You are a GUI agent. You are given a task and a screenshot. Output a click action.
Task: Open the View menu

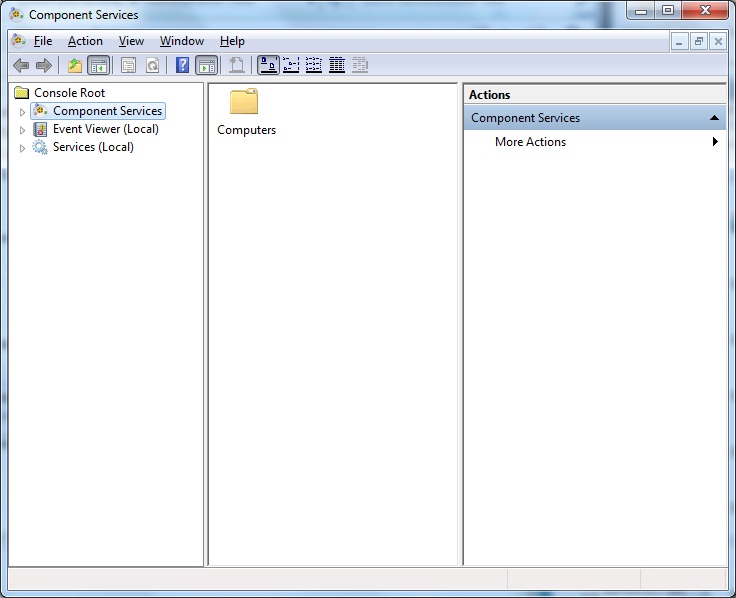131,41
